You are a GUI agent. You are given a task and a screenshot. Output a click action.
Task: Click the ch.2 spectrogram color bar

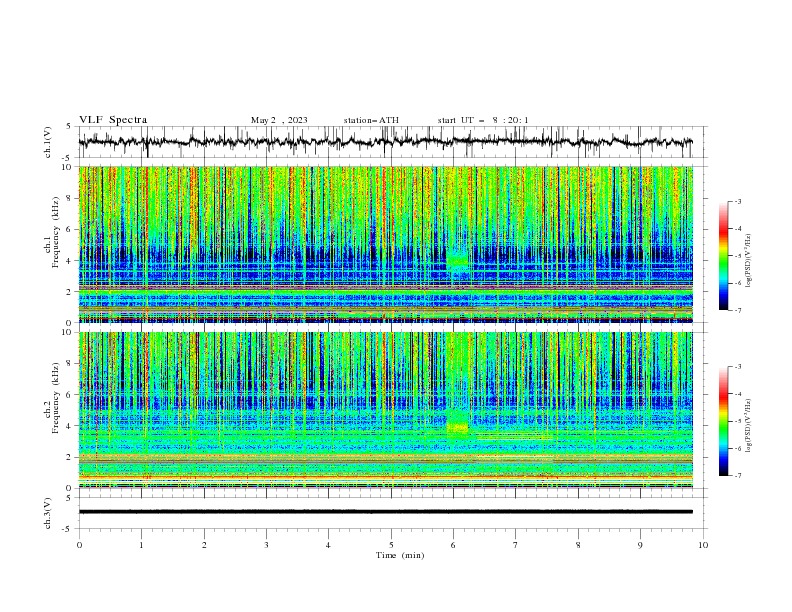[x=724, y=421]
